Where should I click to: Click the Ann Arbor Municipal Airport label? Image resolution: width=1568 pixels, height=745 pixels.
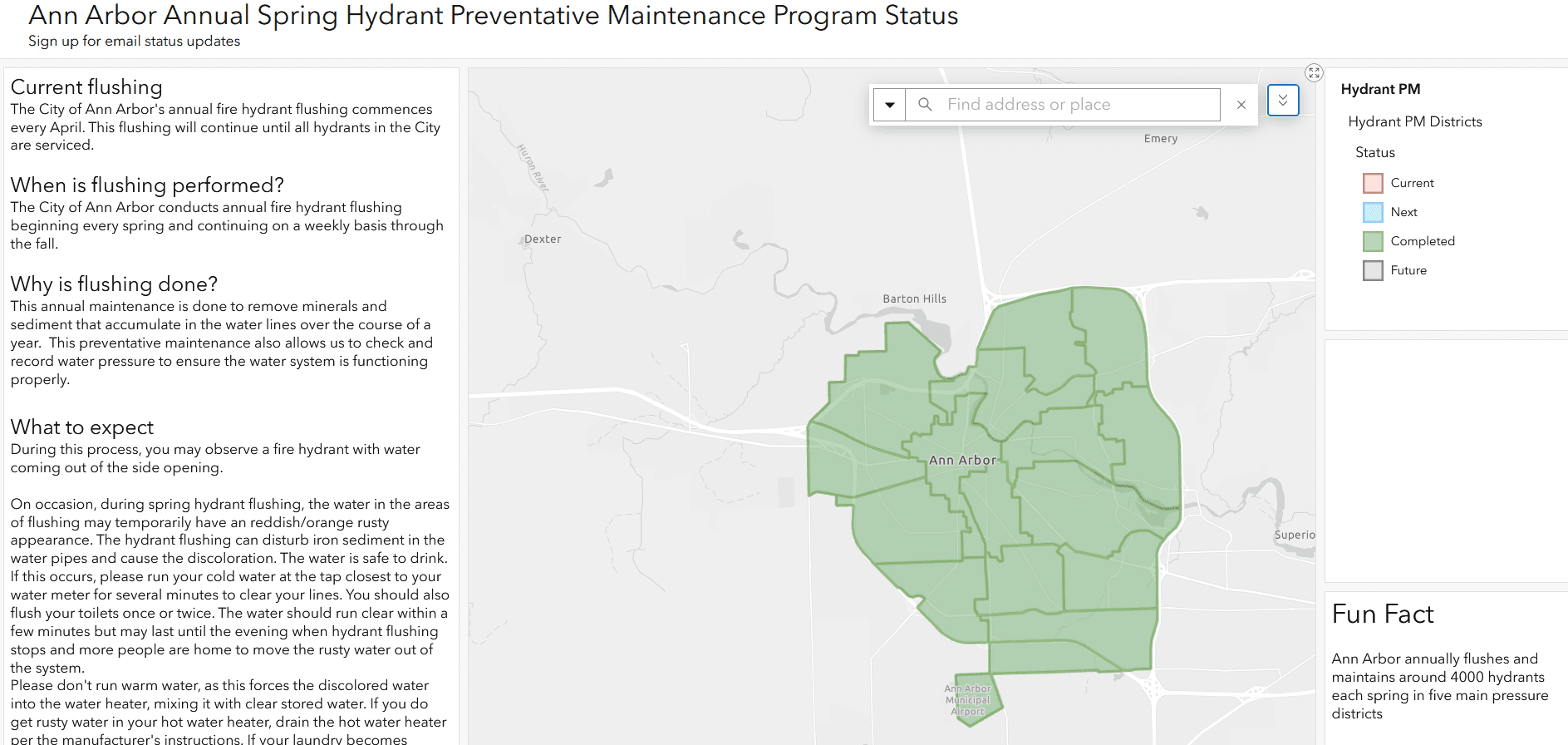coord(967,700)
